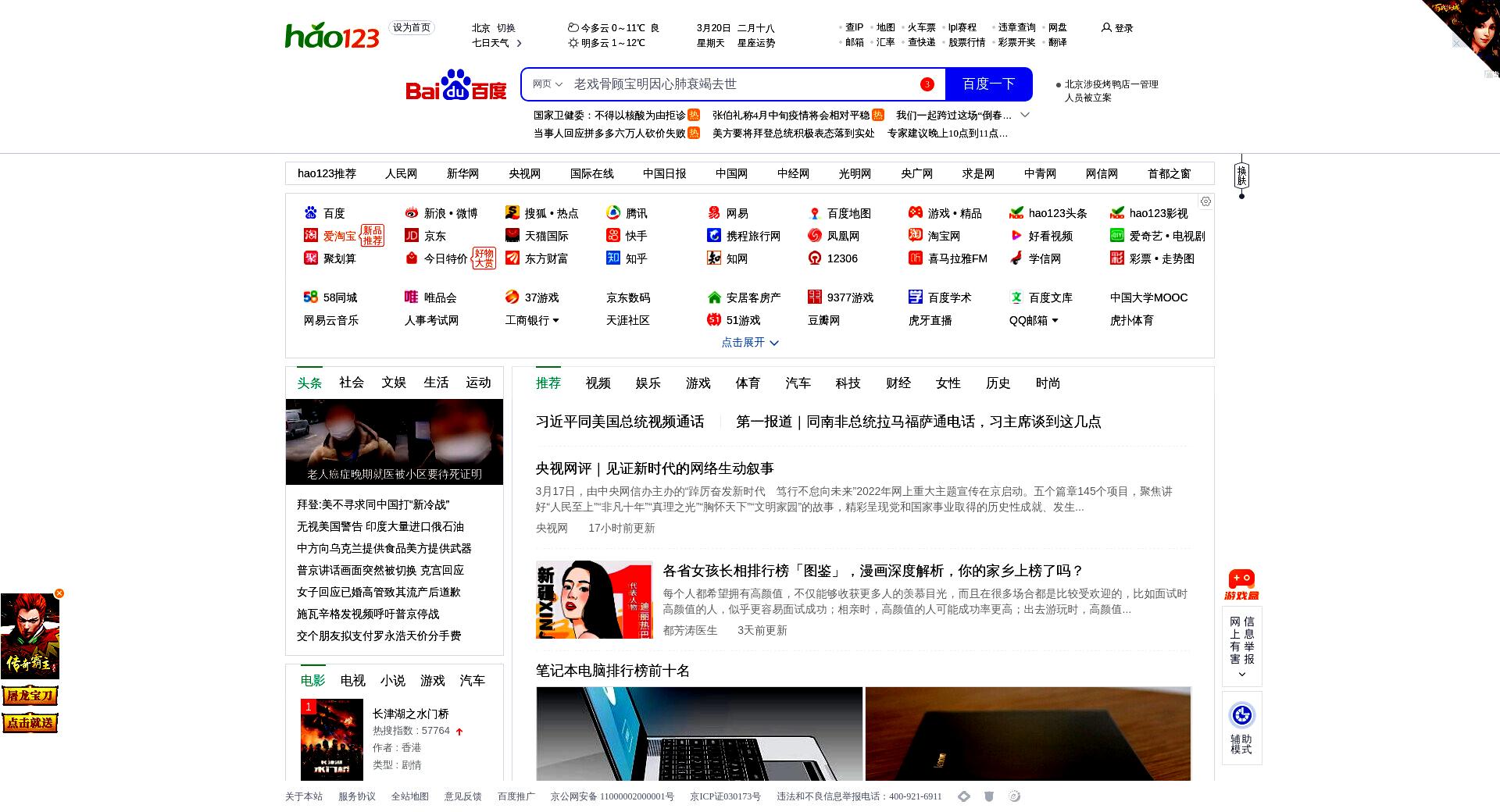
Task: Click red hot-search count badge
Action: tap(927, 84)
